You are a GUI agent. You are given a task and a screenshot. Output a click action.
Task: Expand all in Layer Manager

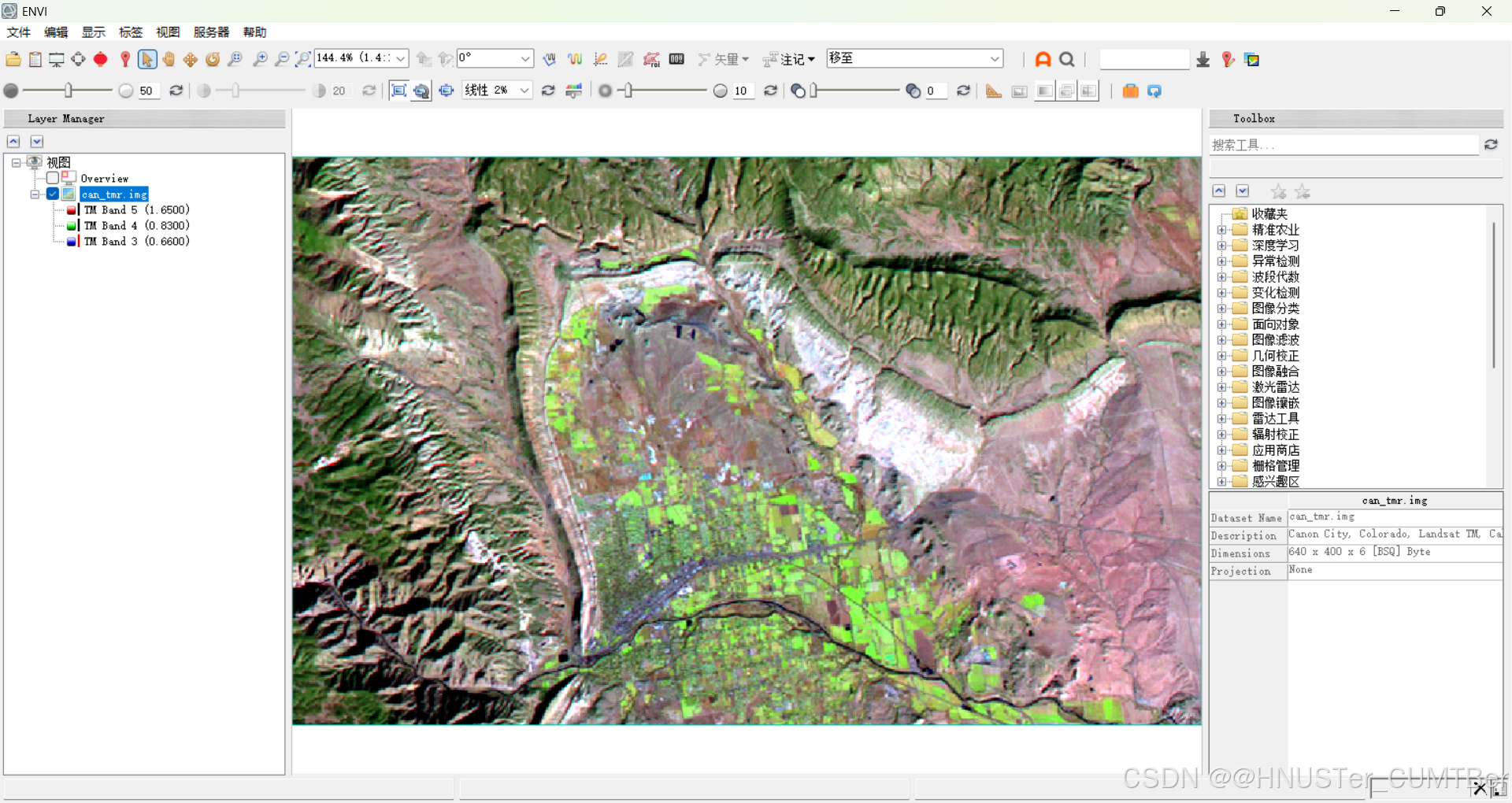pyautogui.click(x=37, y=142)
